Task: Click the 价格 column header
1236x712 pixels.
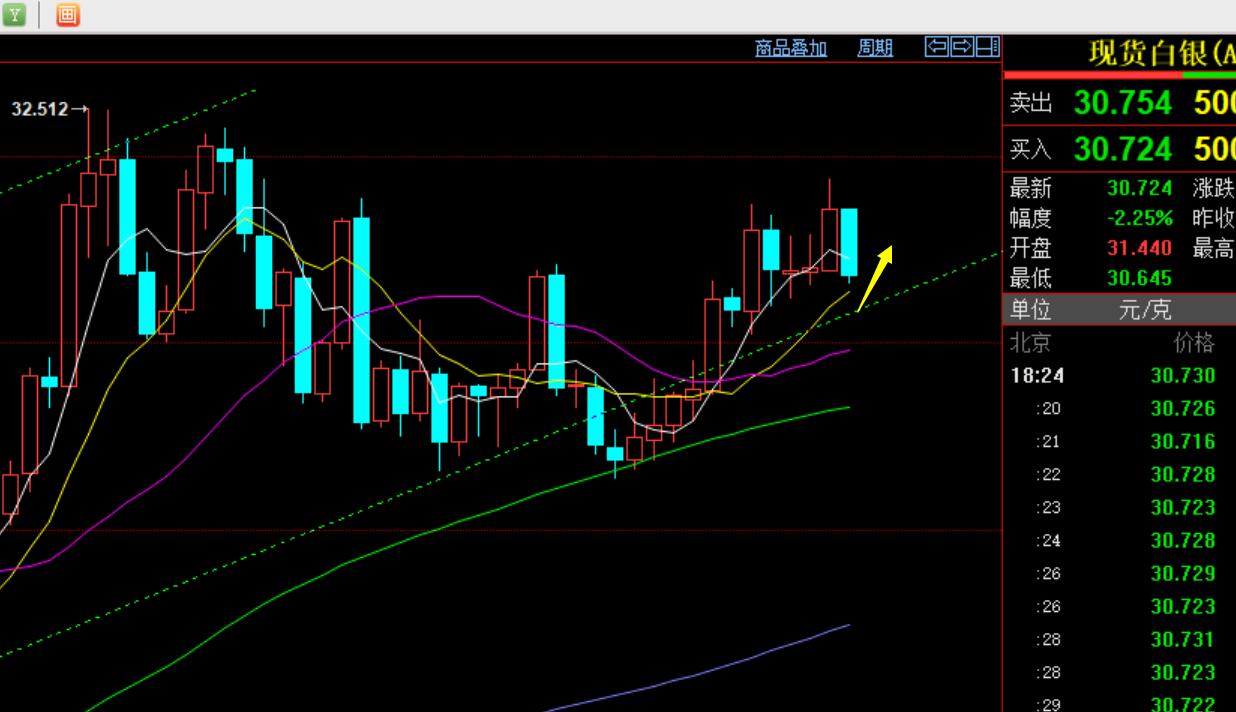Action: click(x=1194, y=344)
